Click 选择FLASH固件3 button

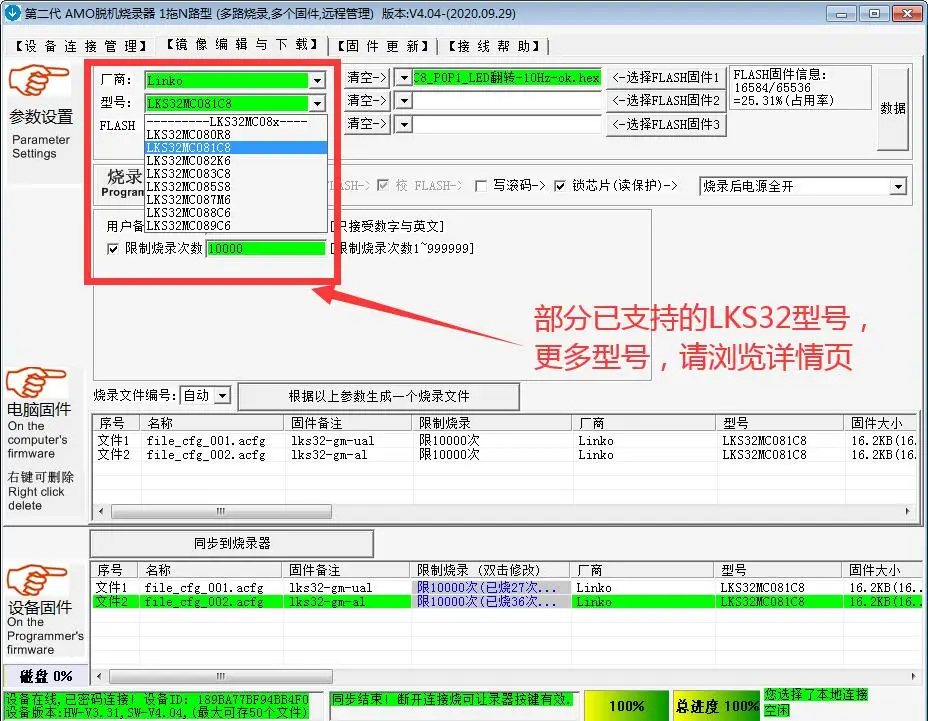point(666,124)
